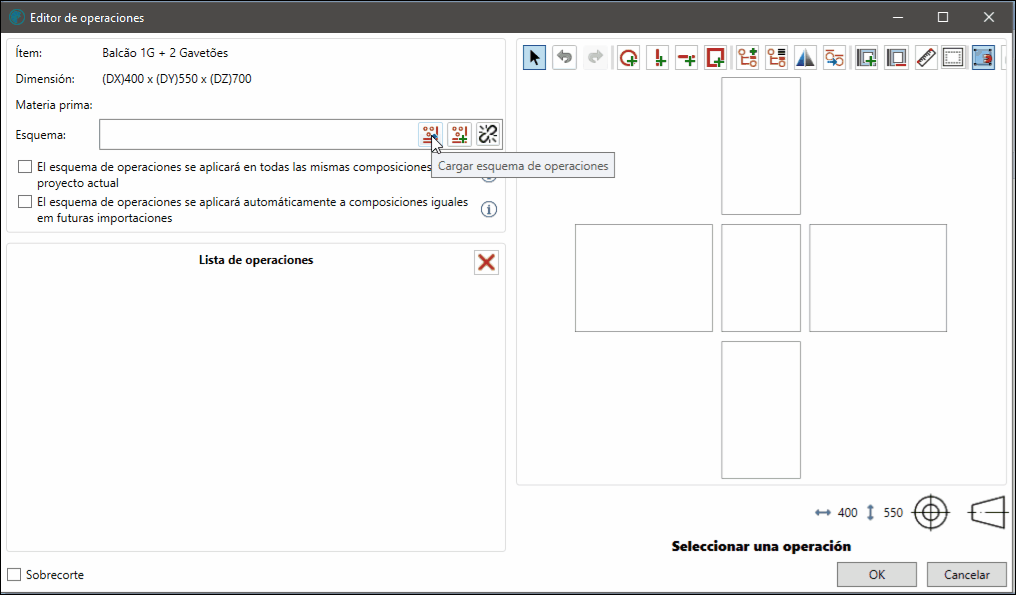1016x595 pixels.
Task: Select the left face panel in preview
Action: click(643, 278)
